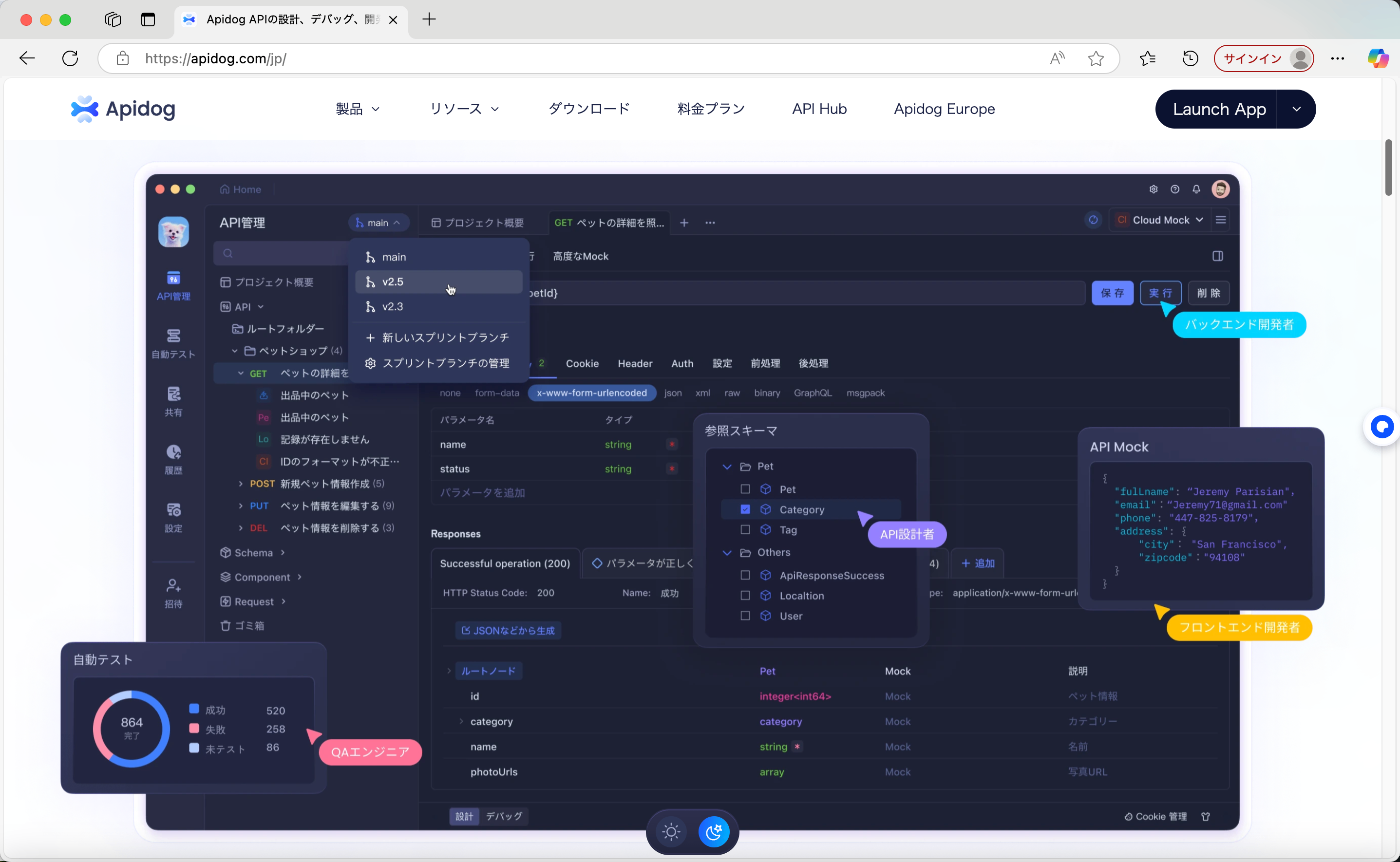This screenshot has width=1400, height=862.
Task: Click the trash icon beside Cookie 管理
Action: [1205, 816]
